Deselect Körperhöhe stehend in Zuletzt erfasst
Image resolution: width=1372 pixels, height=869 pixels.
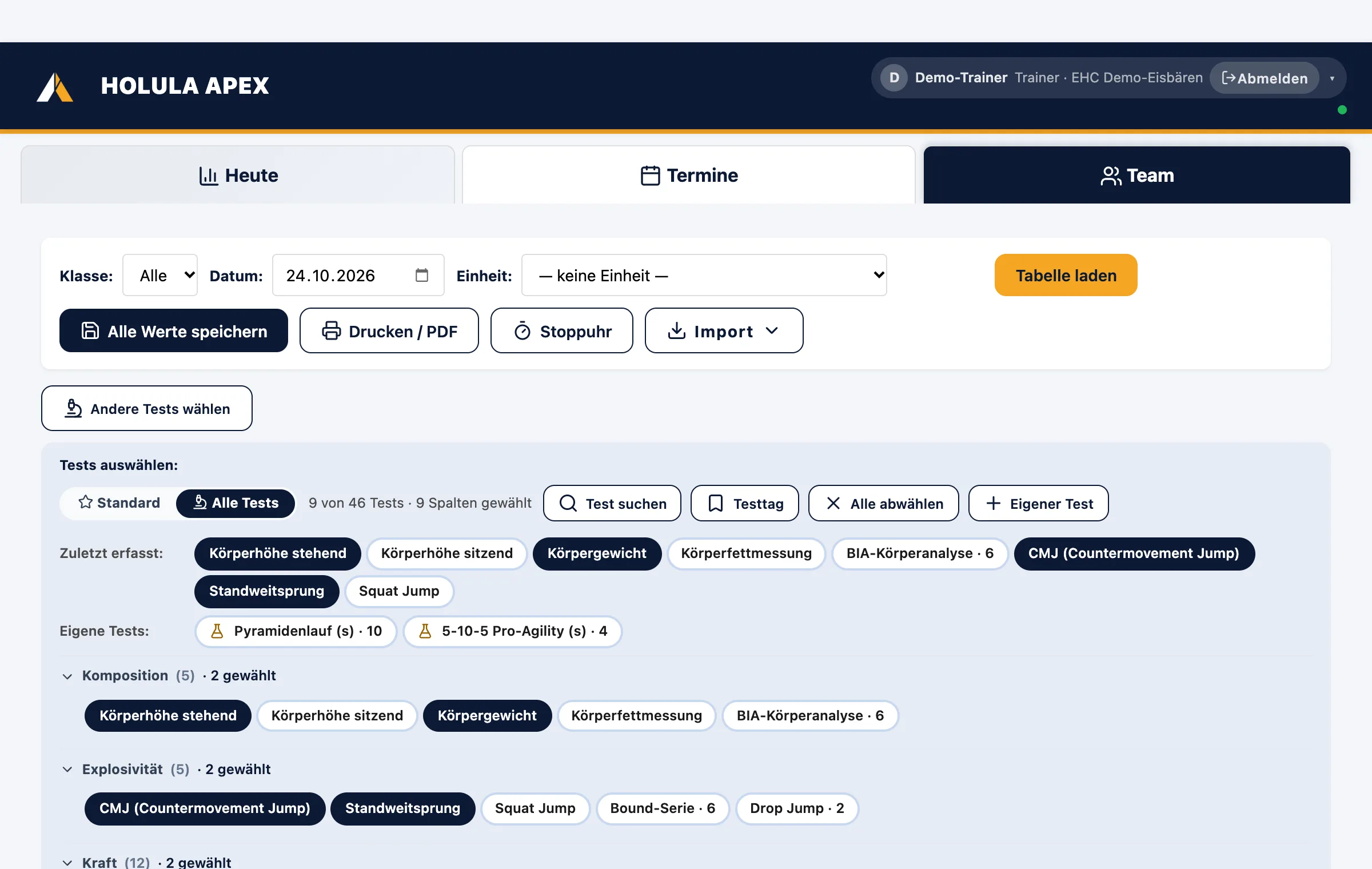(278, 553)
